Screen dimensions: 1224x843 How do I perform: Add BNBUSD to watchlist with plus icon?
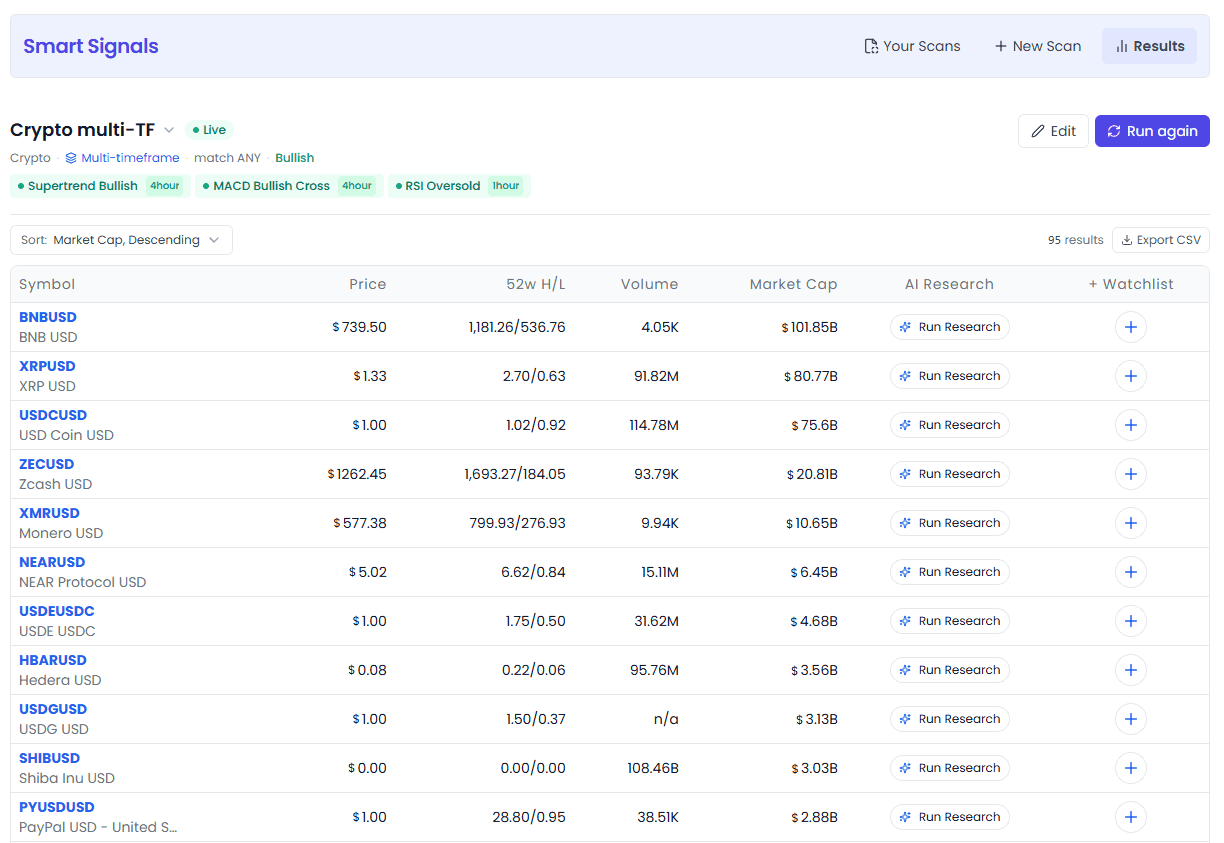1130,327
